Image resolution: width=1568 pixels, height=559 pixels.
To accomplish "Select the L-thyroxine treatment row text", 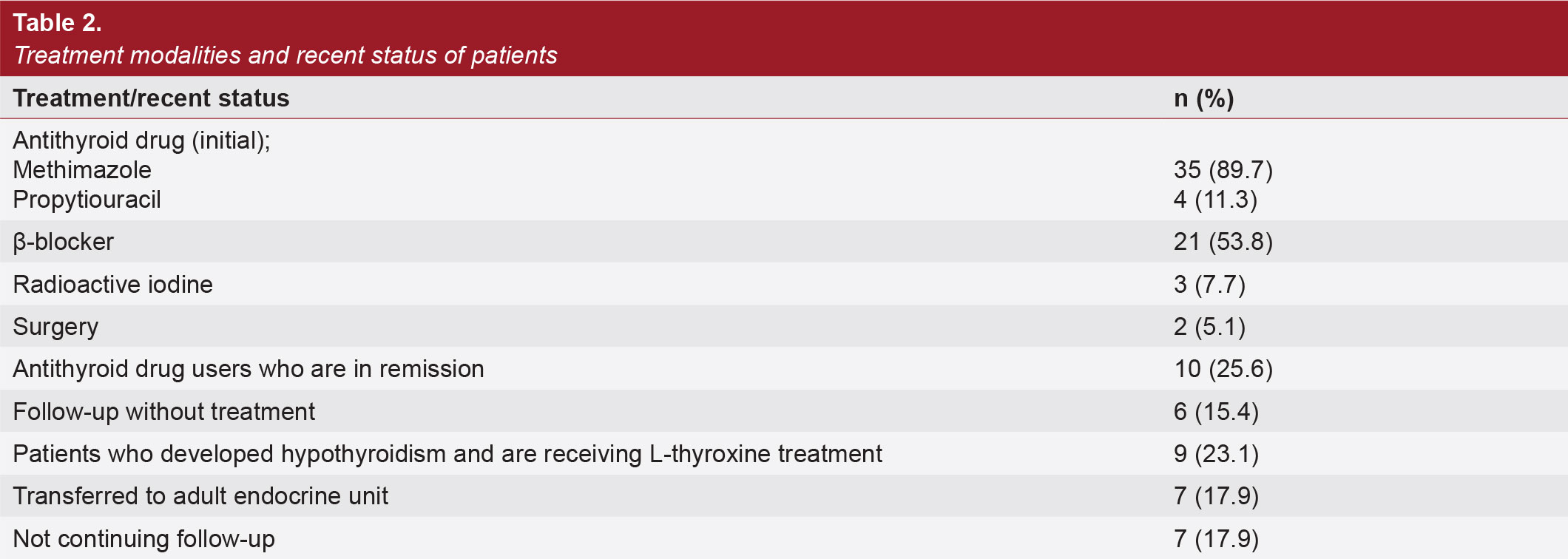I will [x=447, y=454].
